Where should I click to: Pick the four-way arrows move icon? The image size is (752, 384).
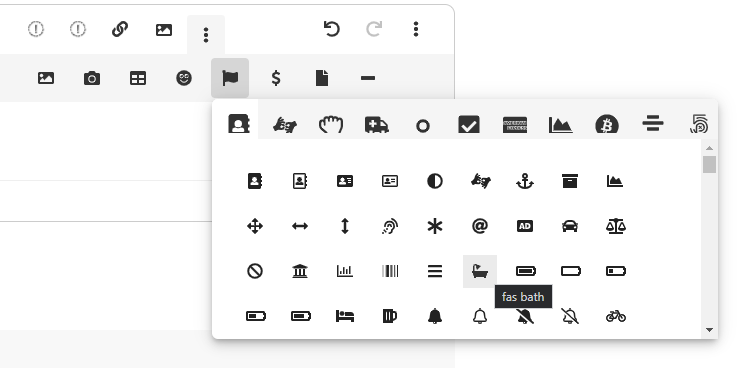click(255, 226)
